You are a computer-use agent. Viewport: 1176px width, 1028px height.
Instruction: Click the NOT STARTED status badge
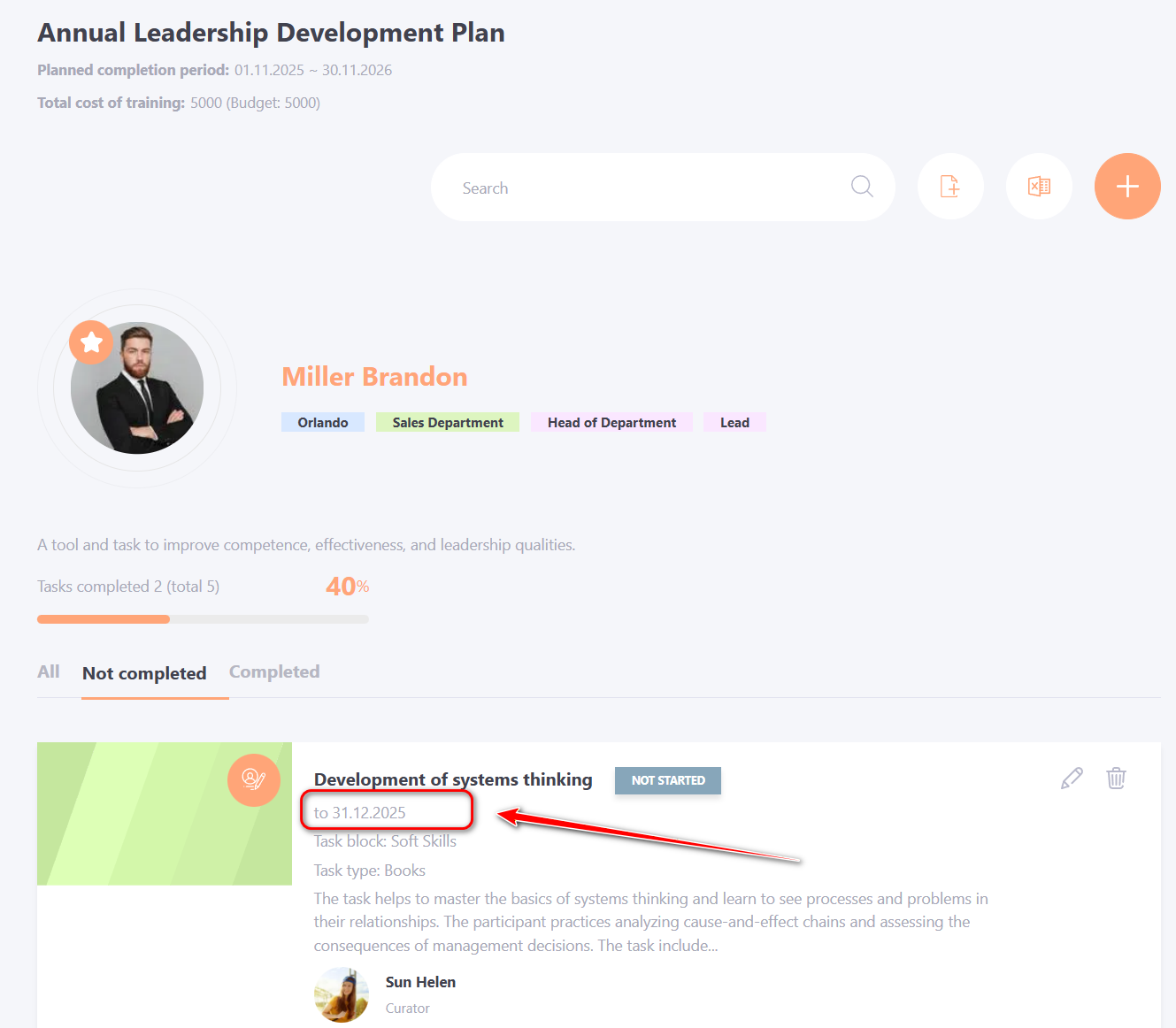pyautogui.click(x=668, y=780)
